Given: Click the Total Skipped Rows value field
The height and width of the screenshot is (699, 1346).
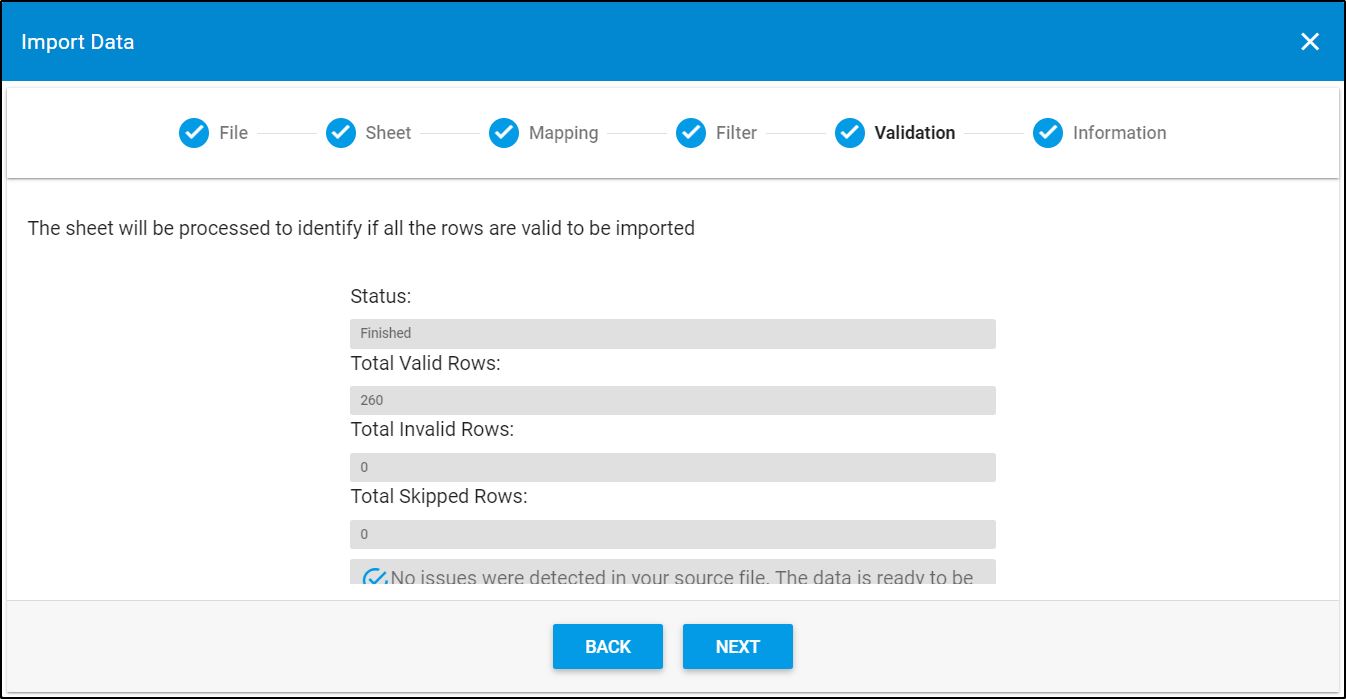Looking at the screenshot, I should tap(672, 533).
